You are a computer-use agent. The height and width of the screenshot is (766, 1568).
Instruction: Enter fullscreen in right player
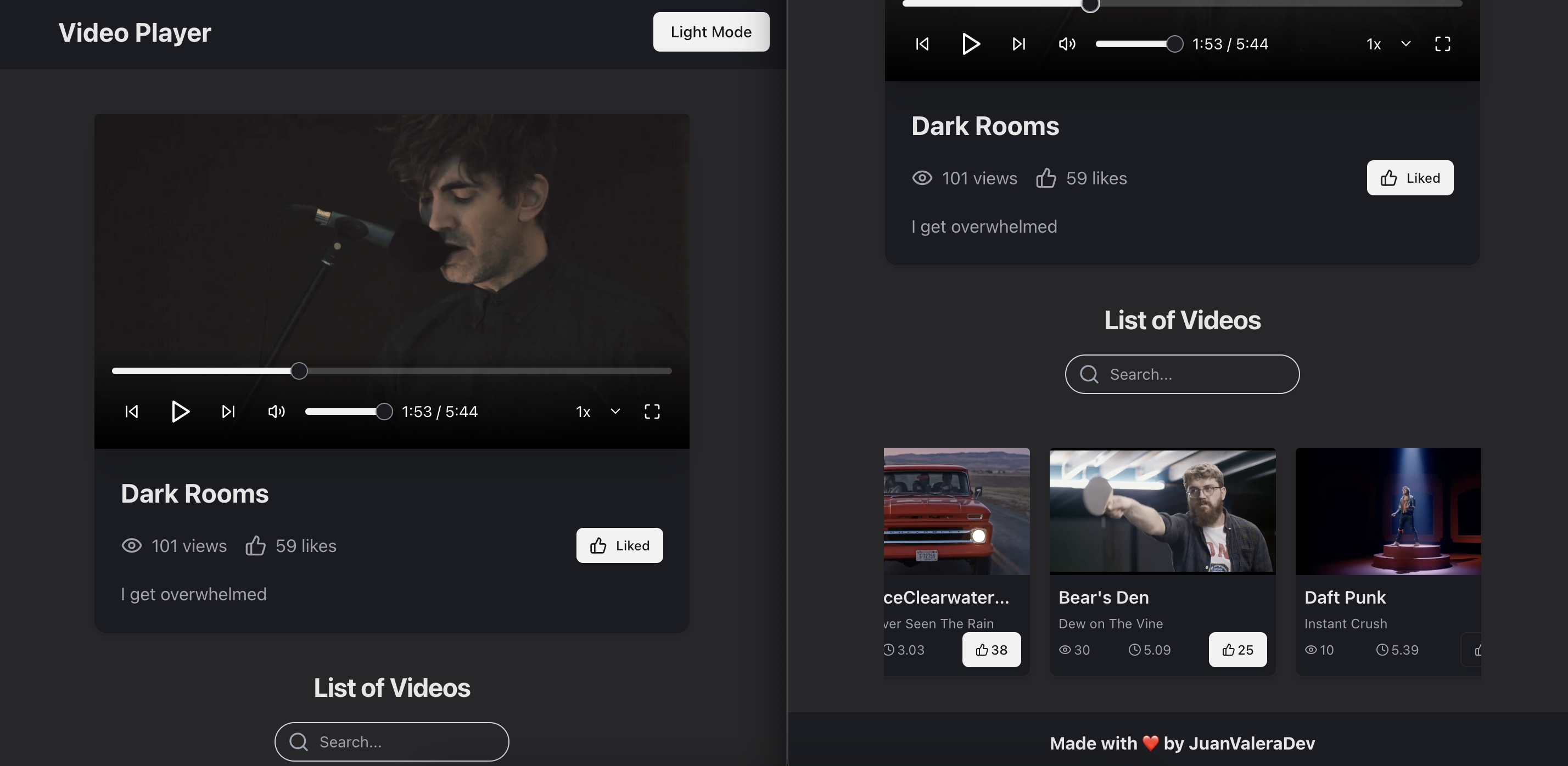(x=1443, y=44)
